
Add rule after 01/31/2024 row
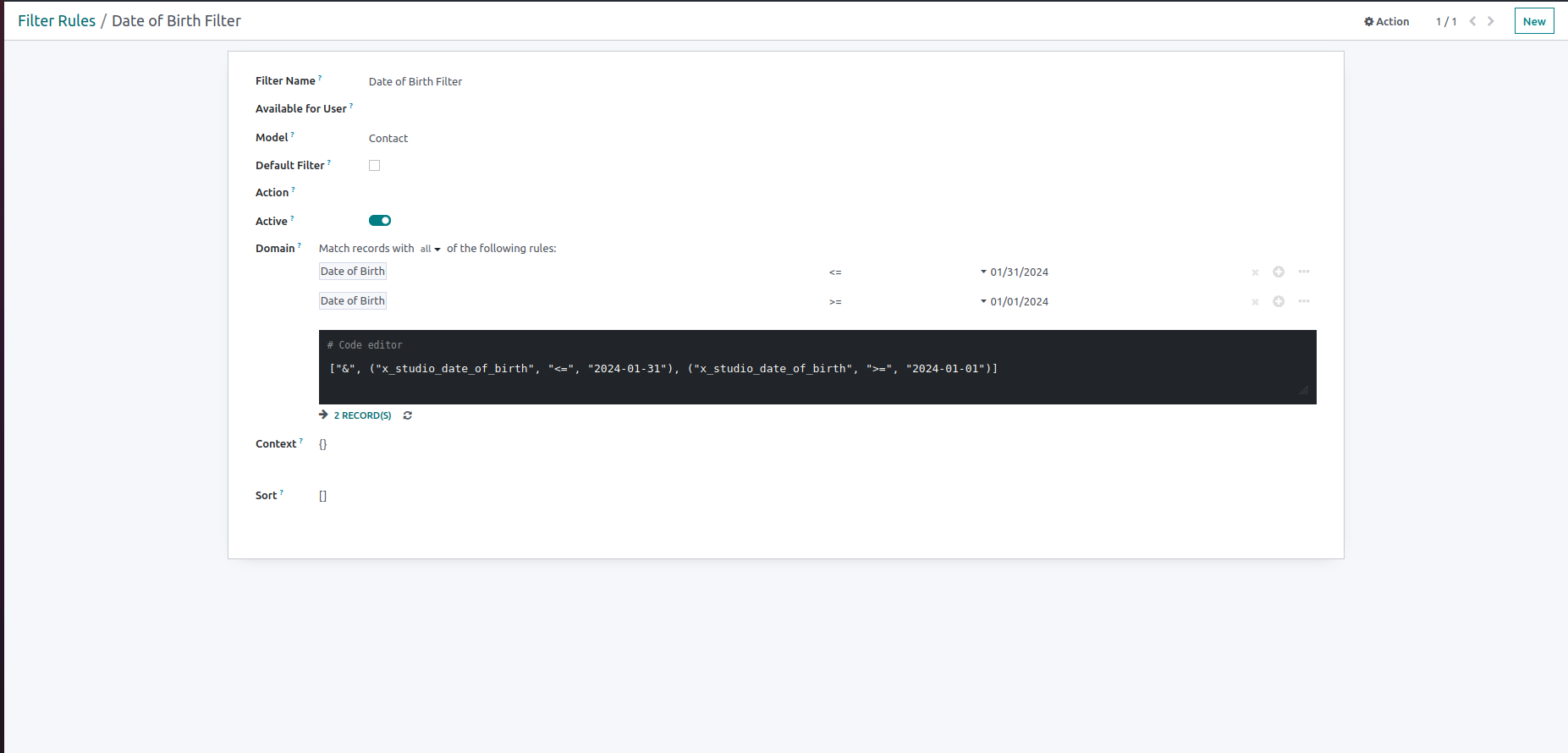[1279, 272]
